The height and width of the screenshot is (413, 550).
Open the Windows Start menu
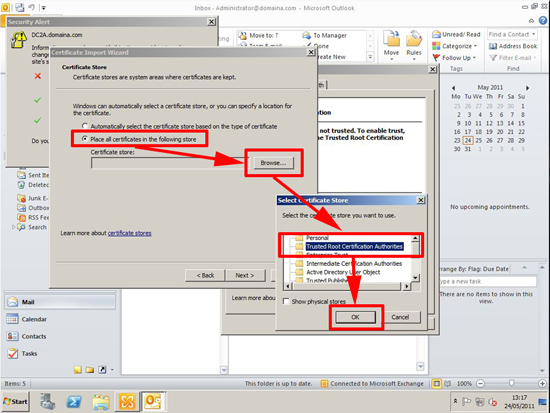15,401
